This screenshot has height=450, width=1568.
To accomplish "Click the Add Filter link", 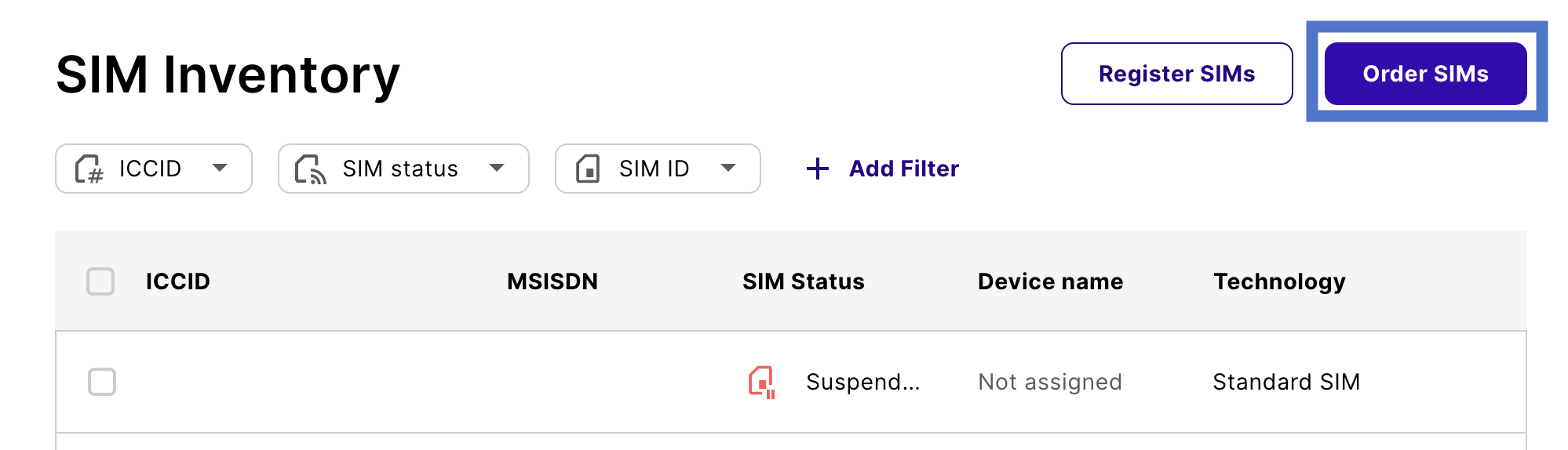I will tap(903, 169).
